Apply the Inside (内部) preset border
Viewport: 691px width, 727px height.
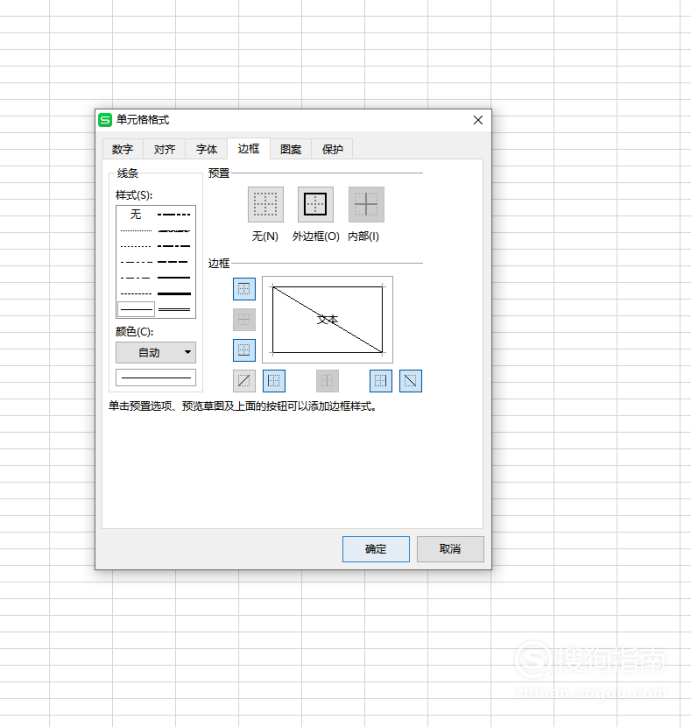(366, 204)
